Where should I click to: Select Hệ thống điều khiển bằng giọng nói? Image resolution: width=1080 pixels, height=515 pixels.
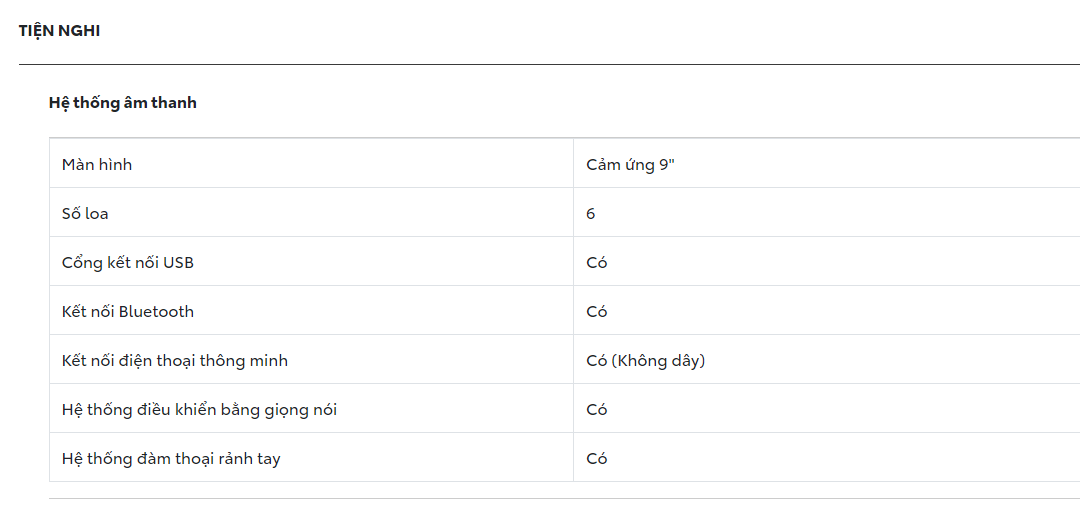click(x=199, y=409)
